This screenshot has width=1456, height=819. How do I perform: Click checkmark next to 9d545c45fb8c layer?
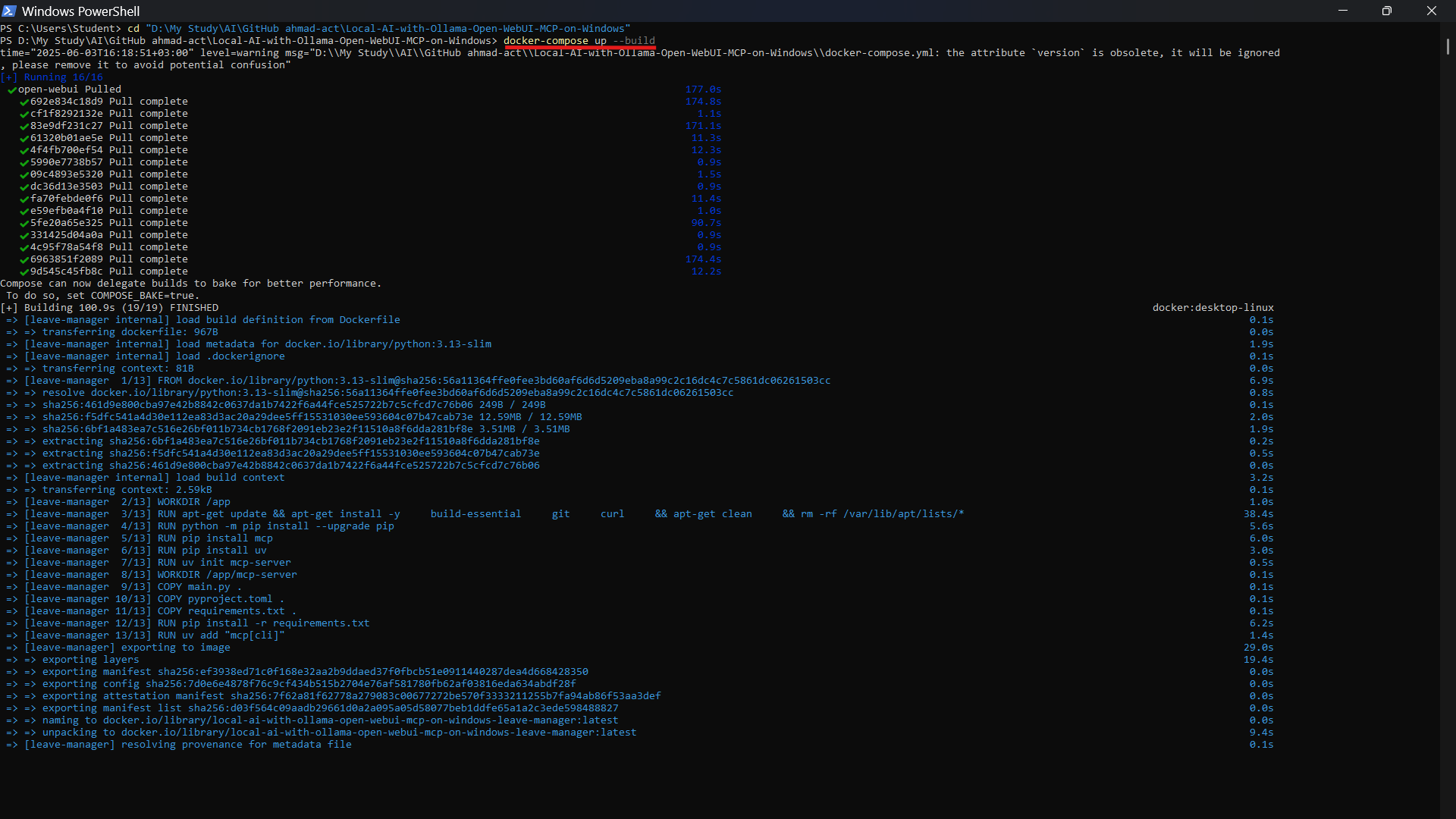pos(24,271)
